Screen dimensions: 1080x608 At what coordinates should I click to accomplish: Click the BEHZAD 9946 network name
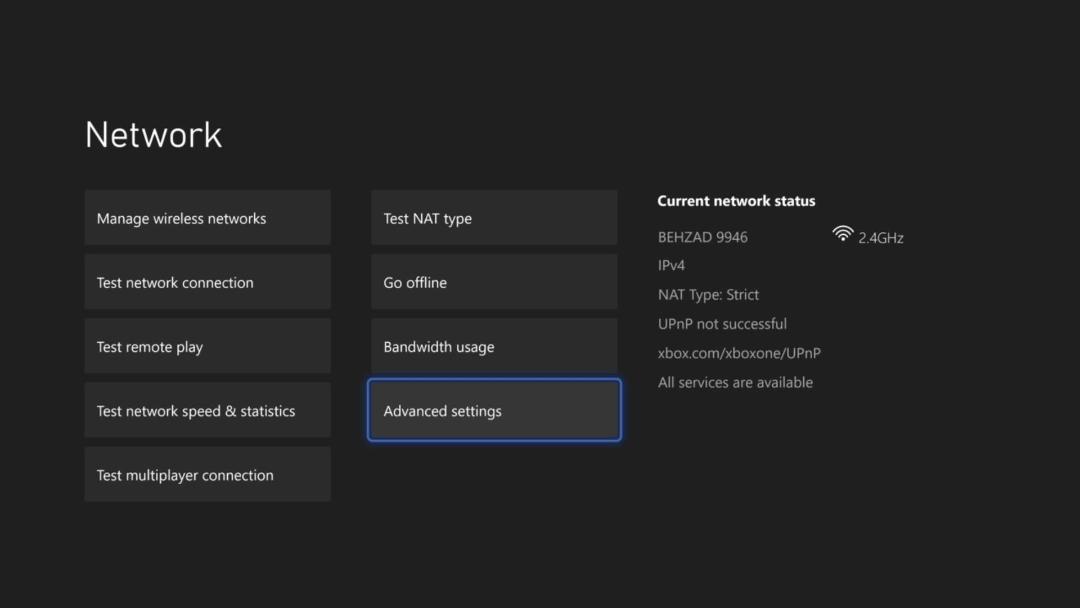click(703, 237)
